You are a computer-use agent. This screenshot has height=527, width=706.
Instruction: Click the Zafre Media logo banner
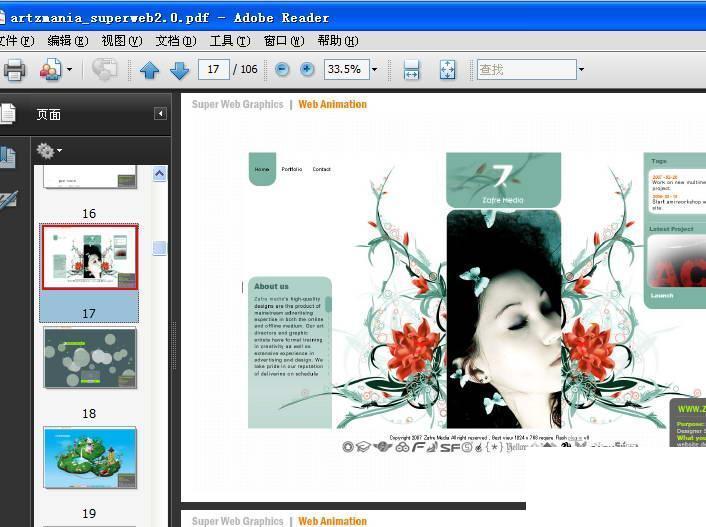(x=503, y=180)
